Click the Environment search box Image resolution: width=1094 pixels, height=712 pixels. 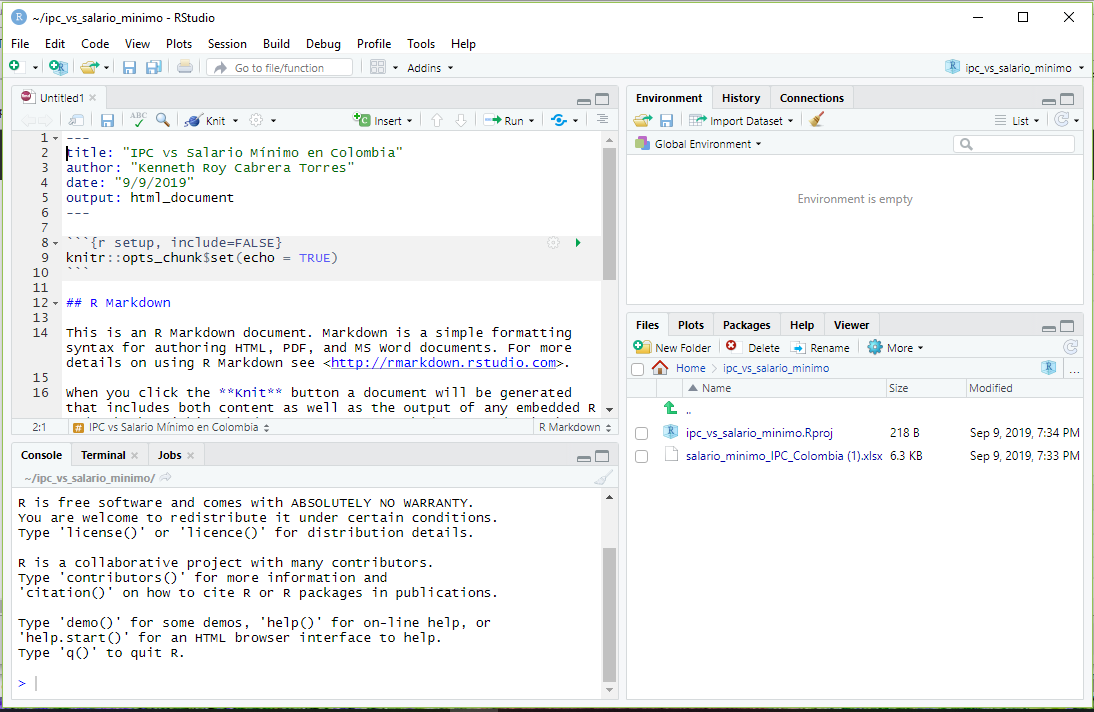click(x=1014, y=144)
